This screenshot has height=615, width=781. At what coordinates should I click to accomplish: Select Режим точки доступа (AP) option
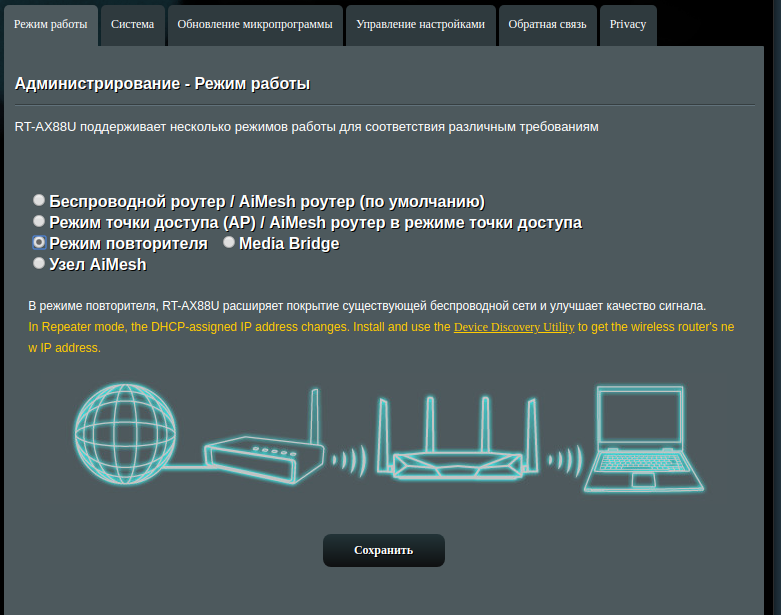(x=39, y=221)
